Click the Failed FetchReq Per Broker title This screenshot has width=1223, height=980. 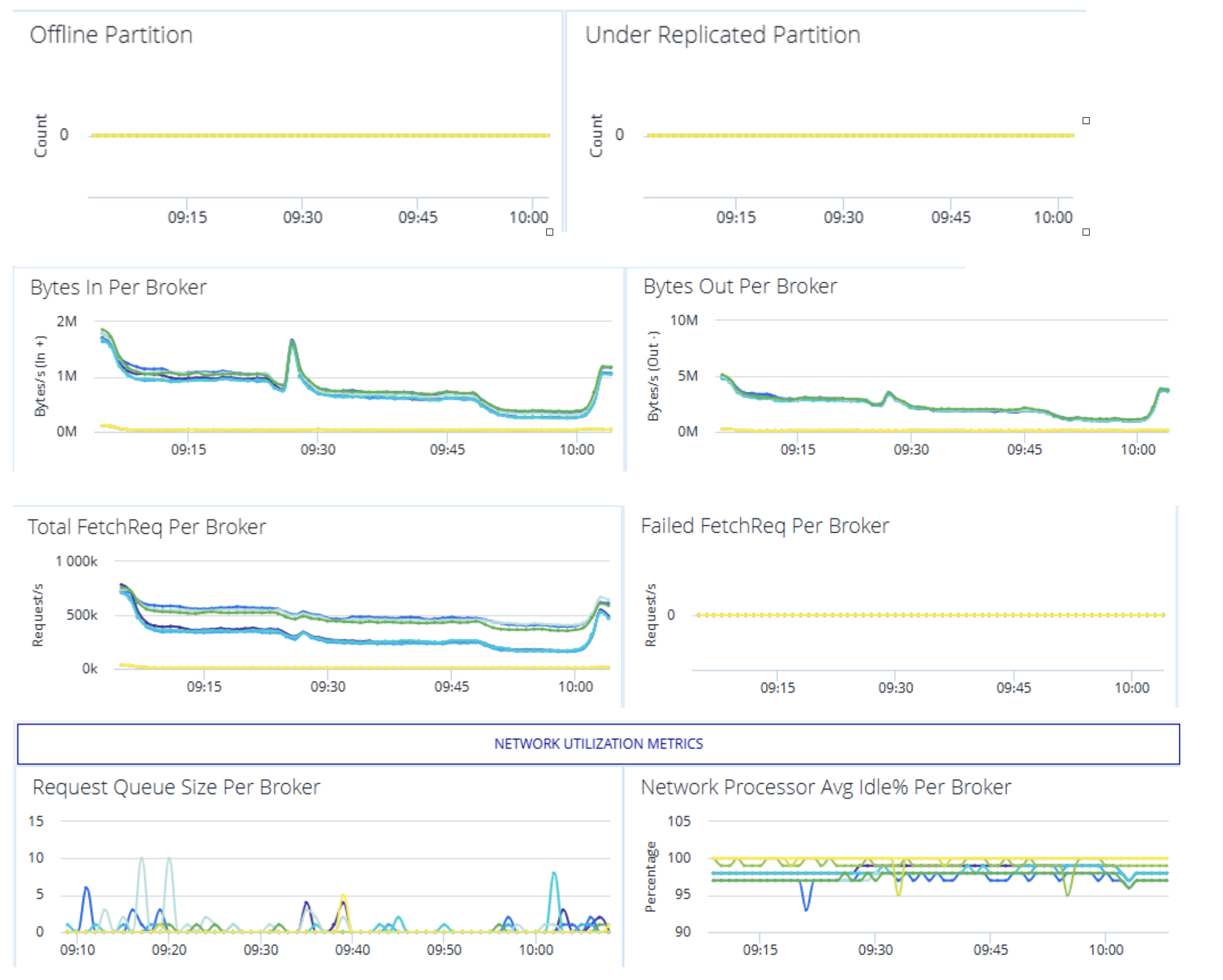click(x=765, y=526)
